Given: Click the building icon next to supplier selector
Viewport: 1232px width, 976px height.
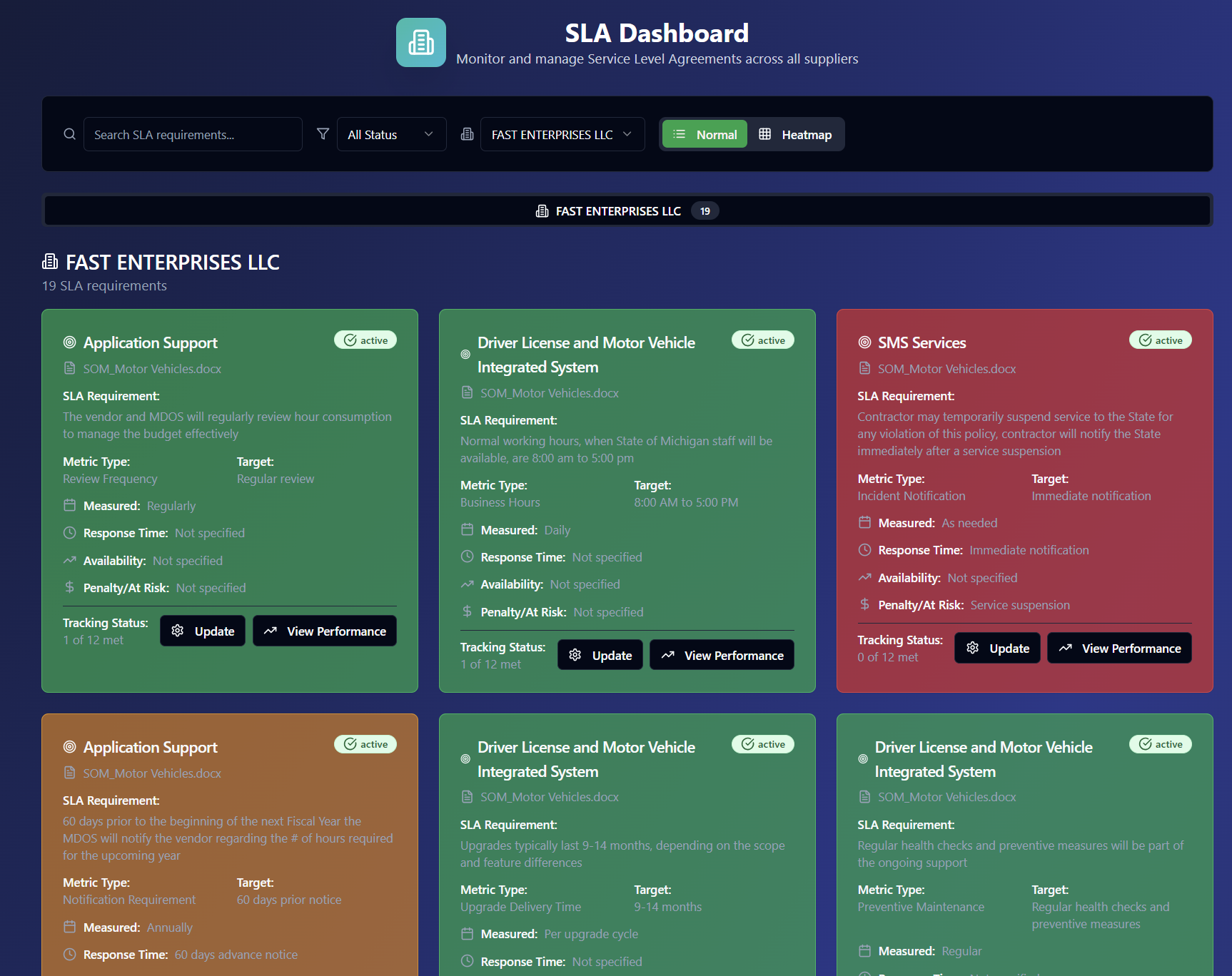Looking at the screenshot, I should point(468,133).
